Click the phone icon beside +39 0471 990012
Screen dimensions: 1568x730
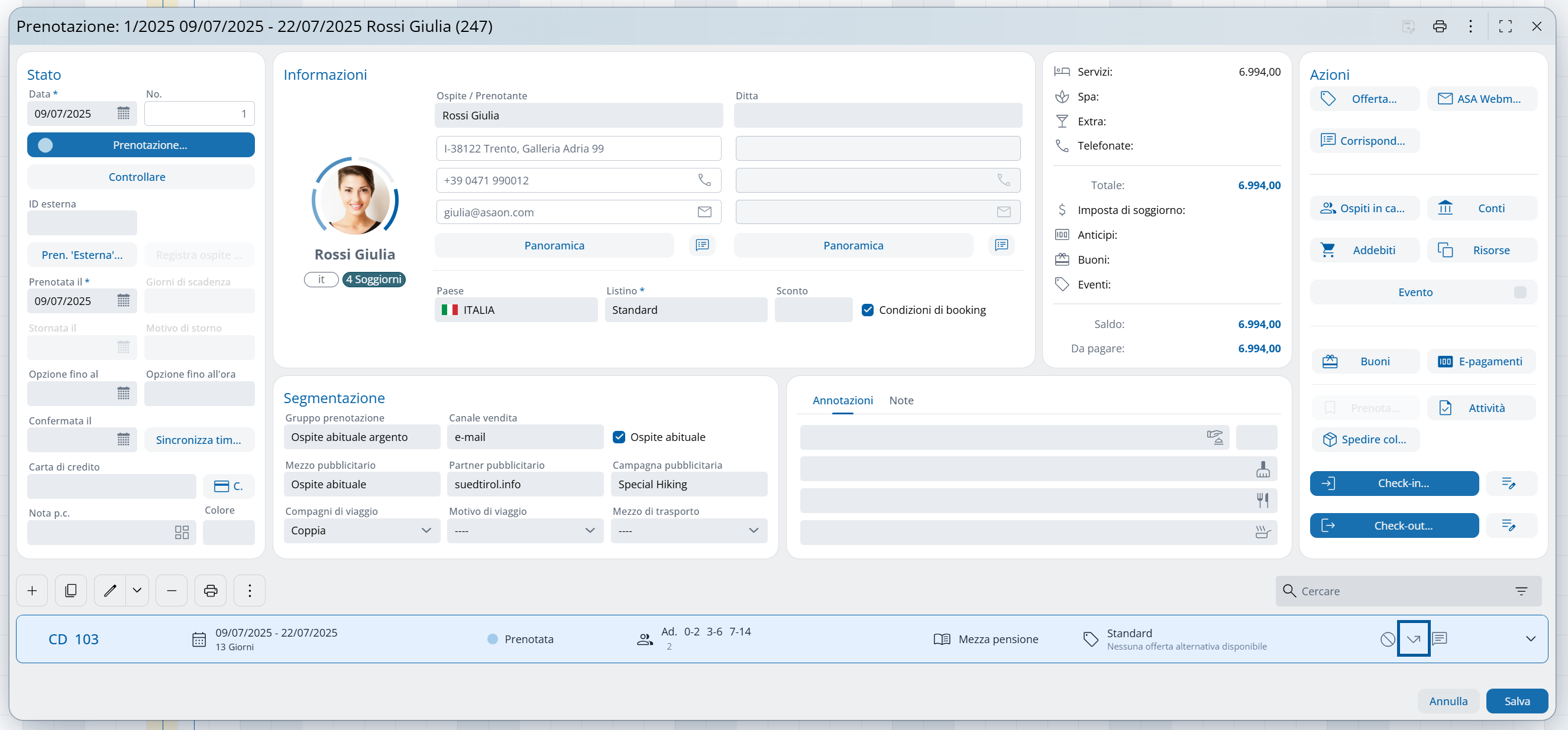pyautogui.click(x=704, y=180)
